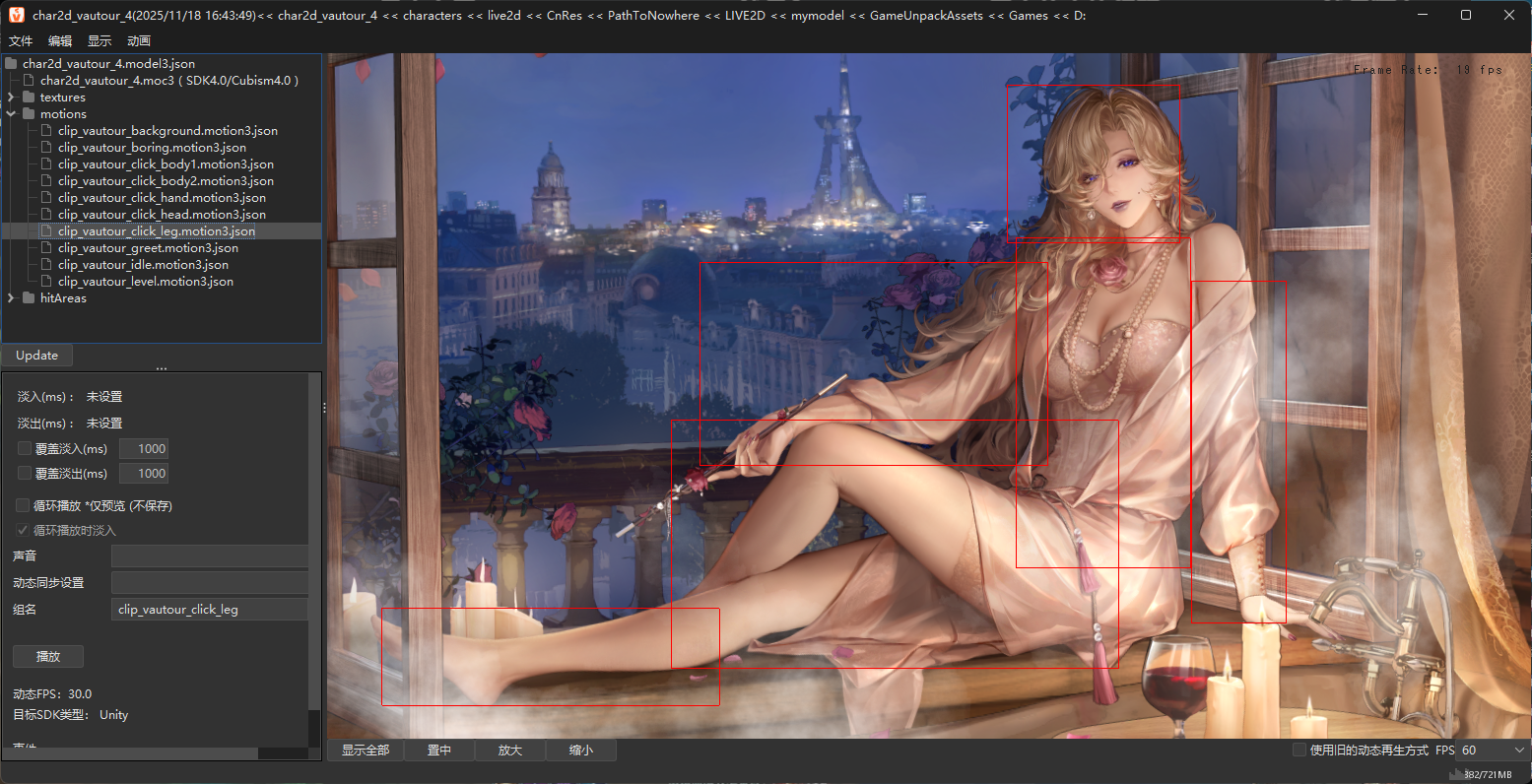Click the 覆盖淡出 1000 value field
The height and width of the screenshot is (784, 1532).
pyautogui.click(x=144, y=474)
